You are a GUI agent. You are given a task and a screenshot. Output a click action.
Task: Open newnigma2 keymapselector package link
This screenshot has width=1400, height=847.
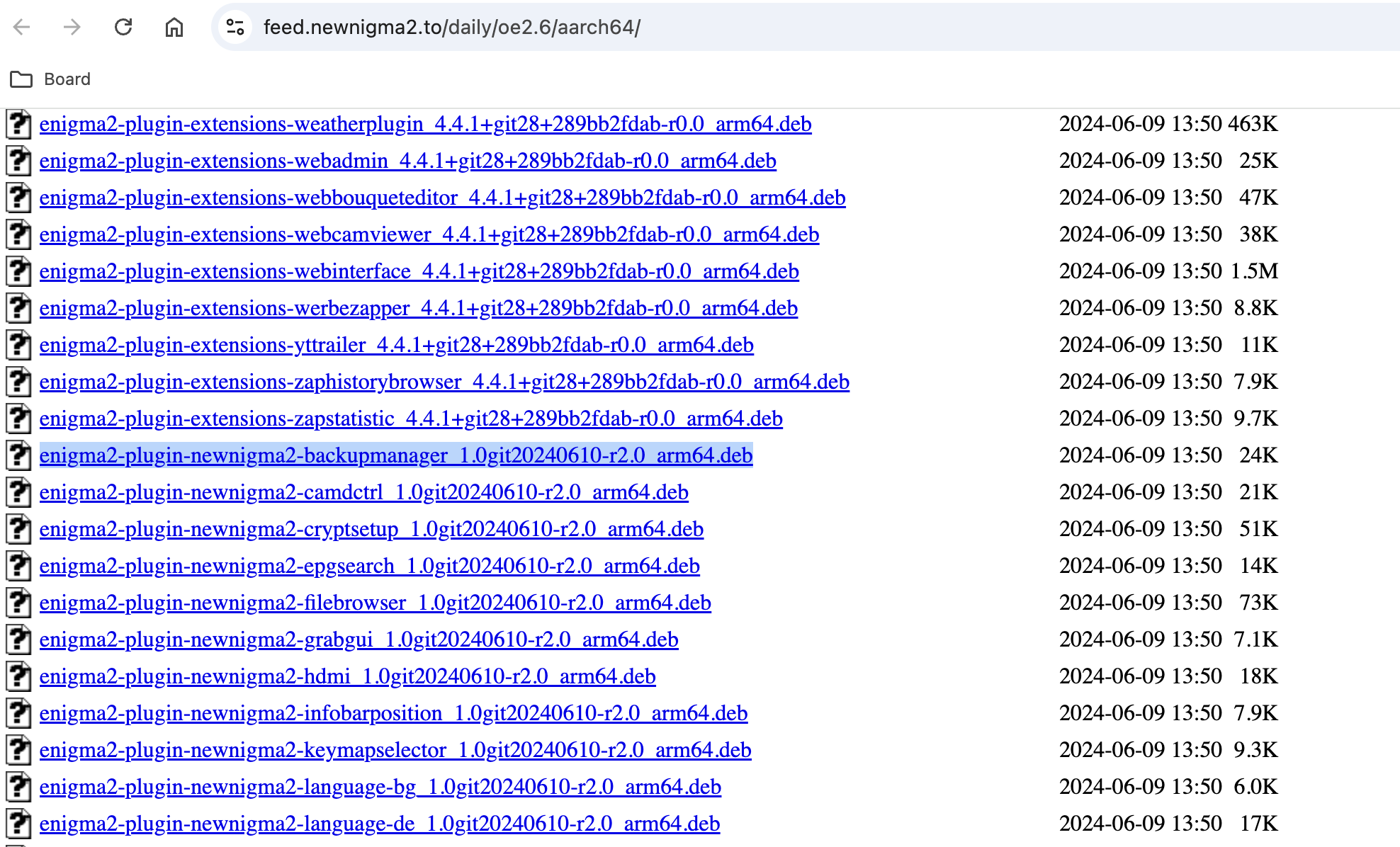pos(395,751)
